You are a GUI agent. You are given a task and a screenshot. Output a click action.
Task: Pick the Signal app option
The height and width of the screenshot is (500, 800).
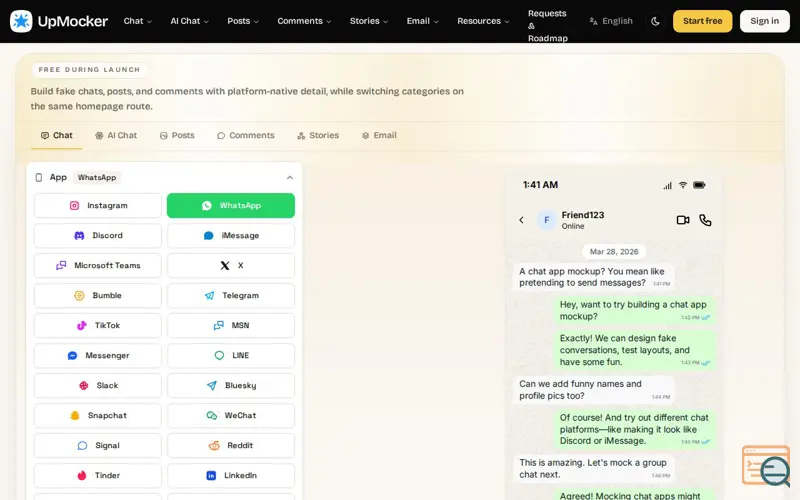97,445
